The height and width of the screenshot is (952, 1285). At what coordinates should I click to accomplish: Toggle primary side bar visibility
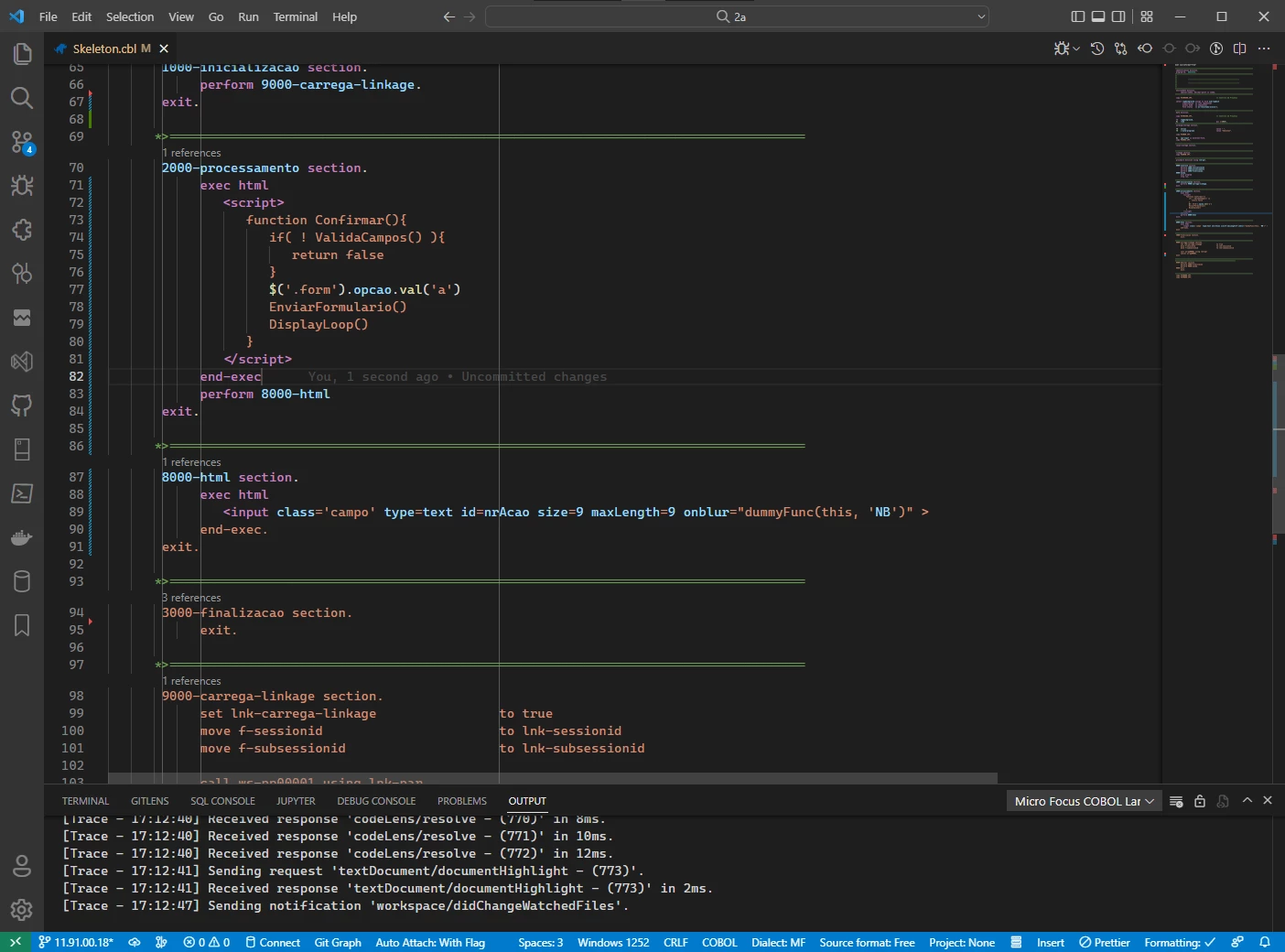tap(1078, 16)
